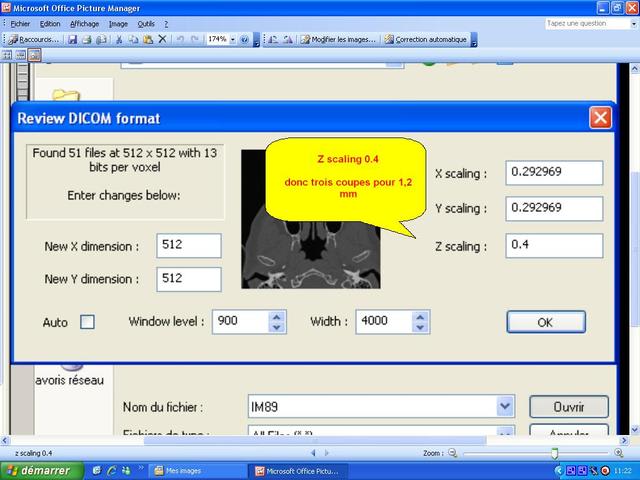Switch to Single Picture view
Viewport: 640px width, 480px height.
coord(34,55)
